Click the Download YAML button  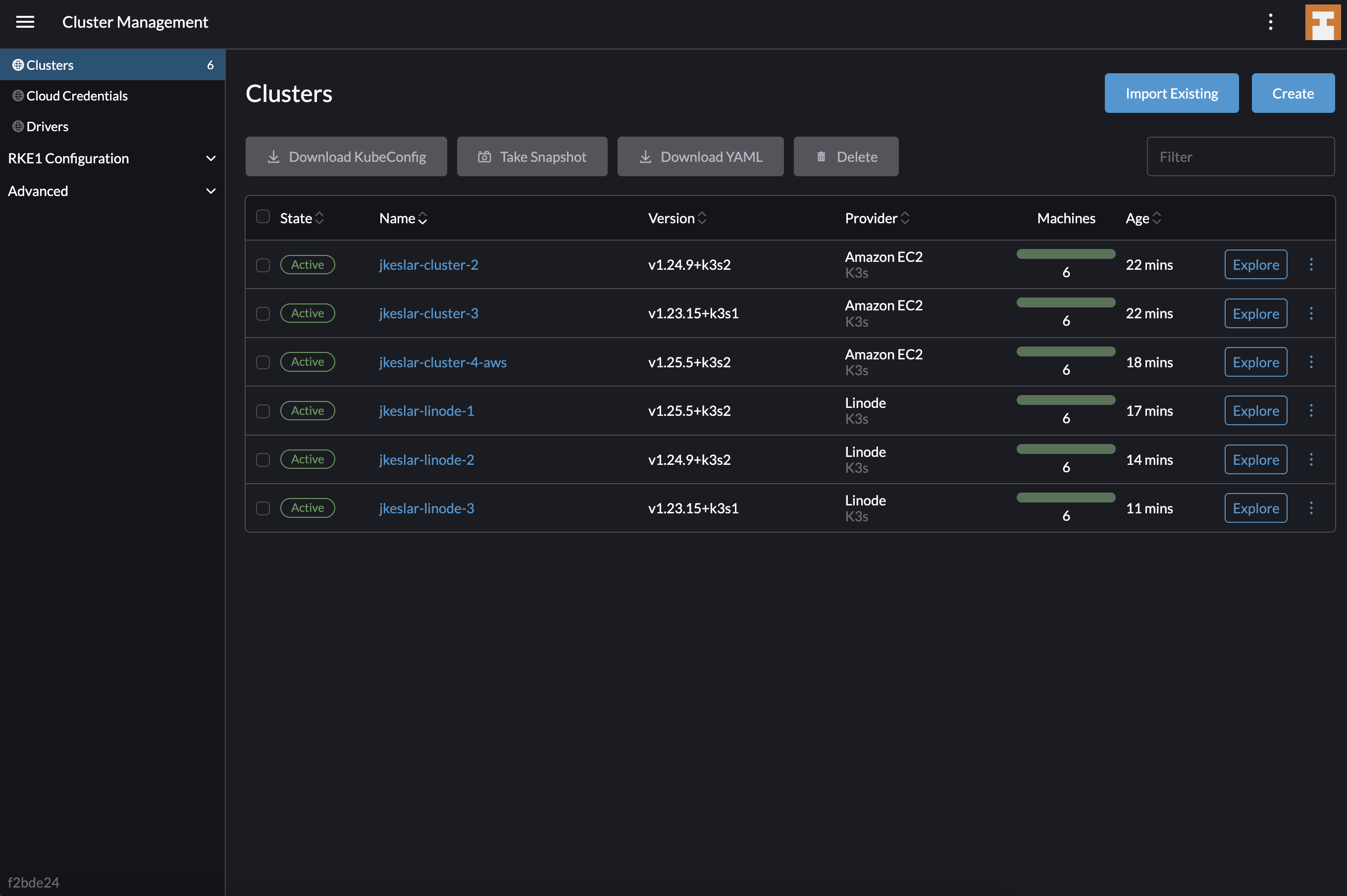(x=700, y=156)
